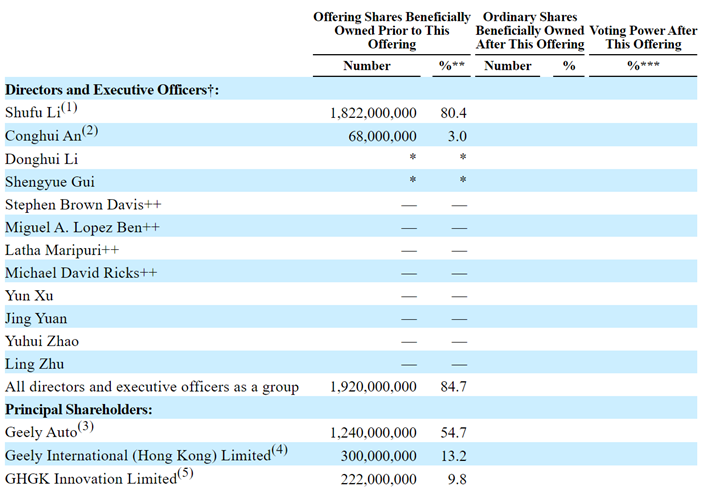Click Shufu Li's 80.4 percentage
Screen dimensions: 701x493
453,113
